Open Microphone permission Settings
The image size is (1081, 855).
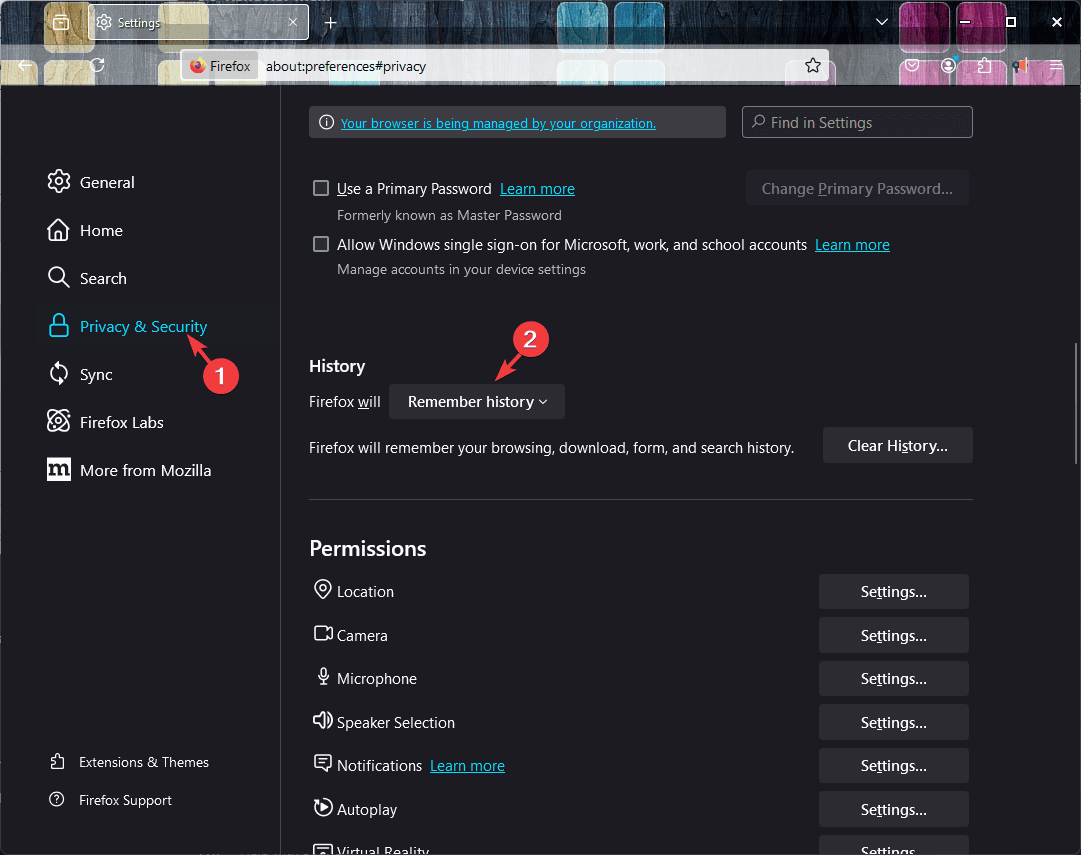coord(893,678)
